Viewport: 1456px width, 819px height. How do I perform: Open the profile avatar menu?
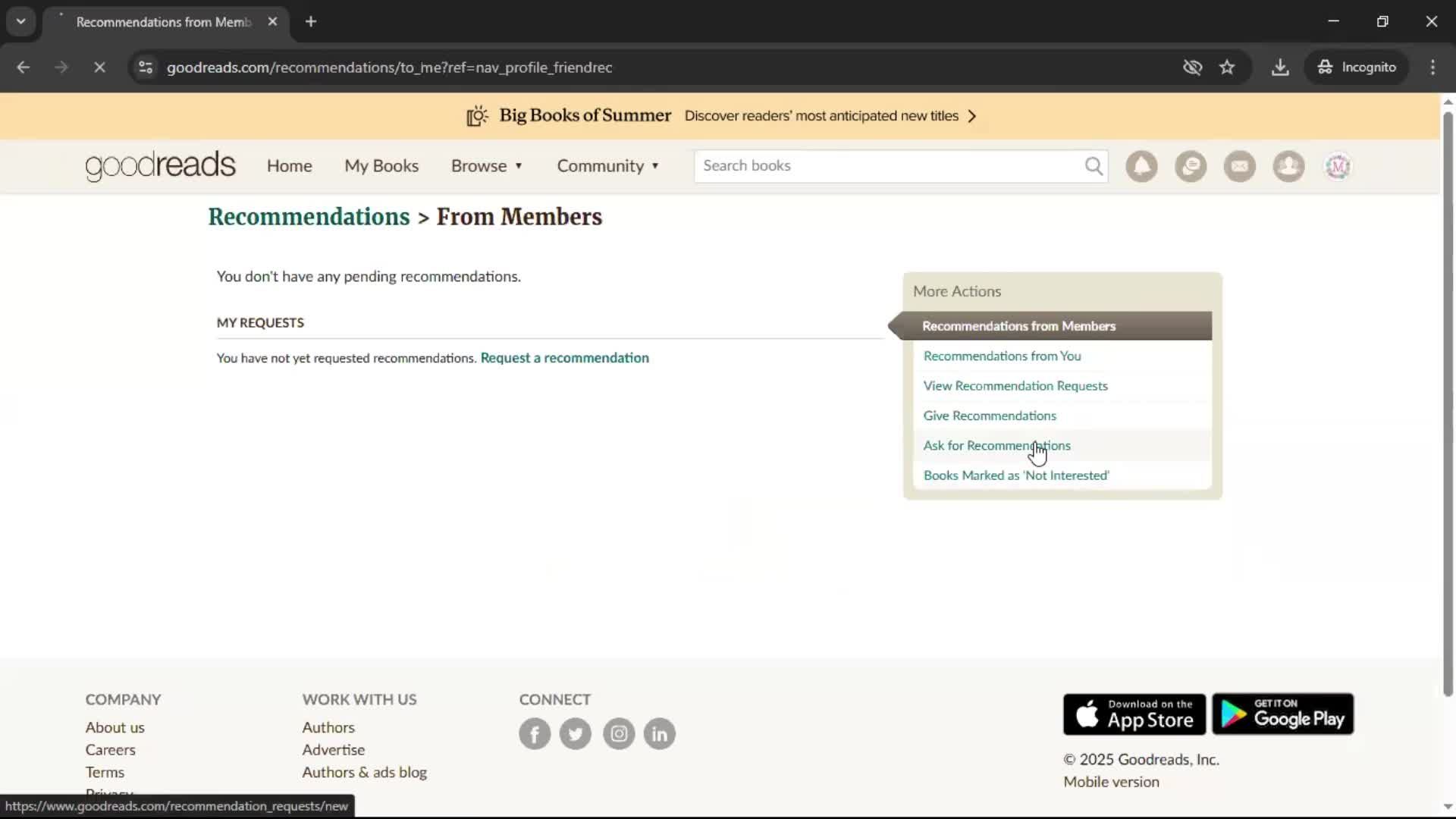pos(1338,166)
